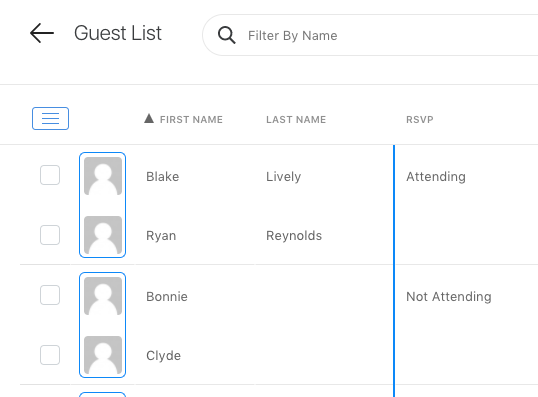The image size is (538, 397).
Task: Click Ryan's avatar placeholder icon
Action: (103, 235)
